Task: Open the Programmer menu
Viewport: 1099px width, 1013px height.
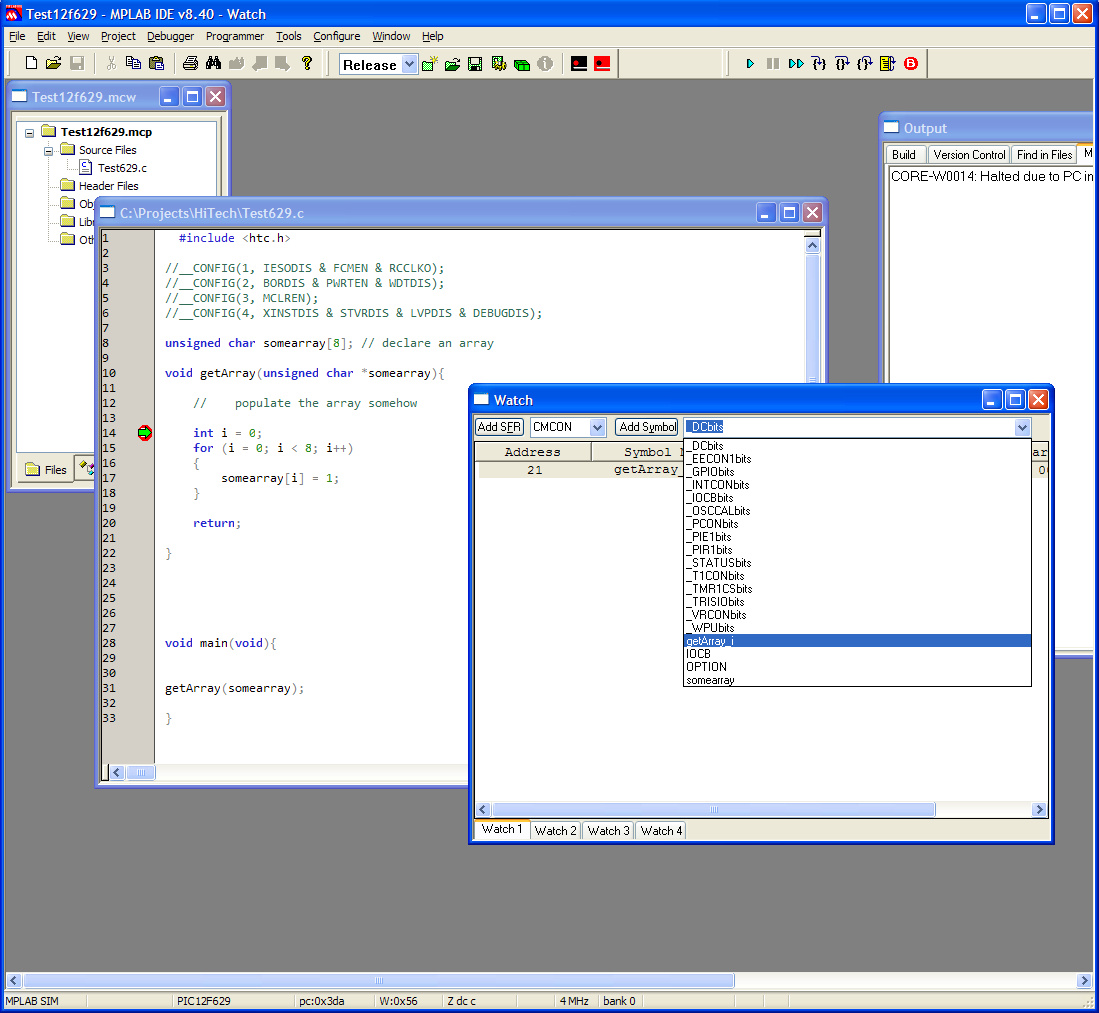Action: point(235,36)
